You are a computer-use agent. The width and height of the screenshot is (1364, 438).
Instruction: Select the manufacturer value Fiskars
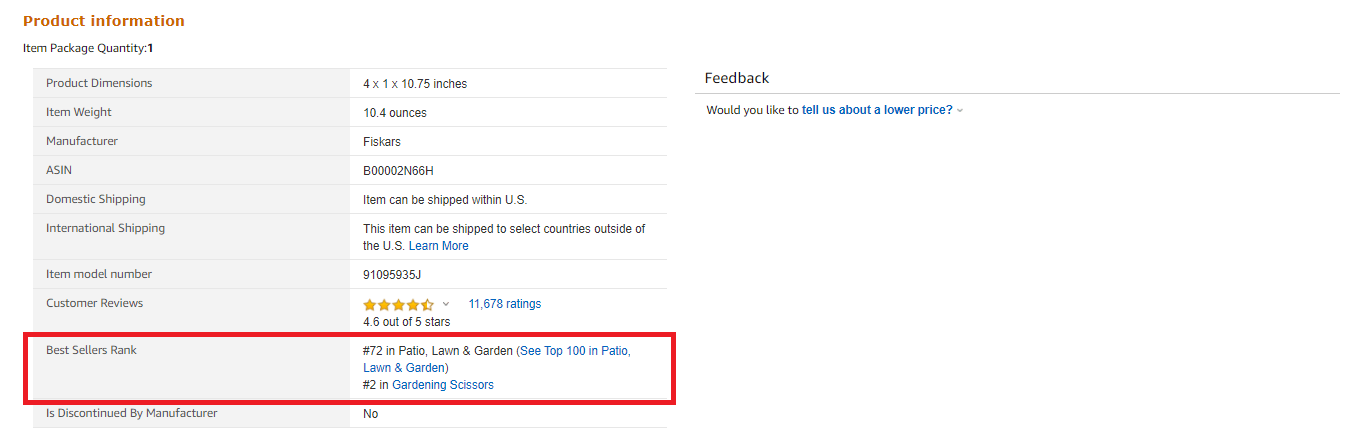coord(382,142)
